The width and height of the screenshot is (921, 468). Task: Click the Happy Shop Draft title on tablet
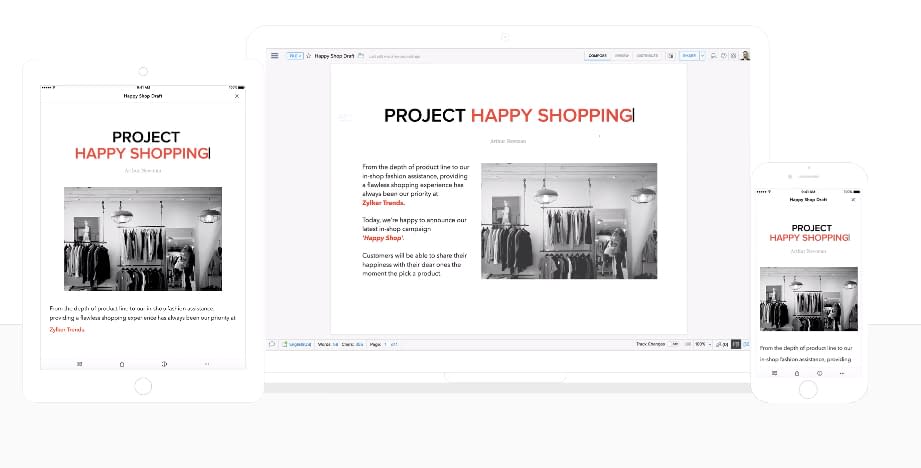point(143,96)
